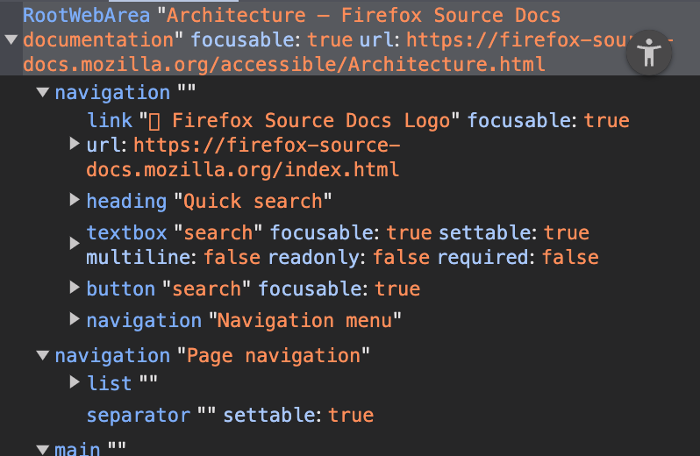Viewport: 700px width, 456px height.
Task: Select the RootWebArea "Architecture" row
Action: tap(350, 40)
